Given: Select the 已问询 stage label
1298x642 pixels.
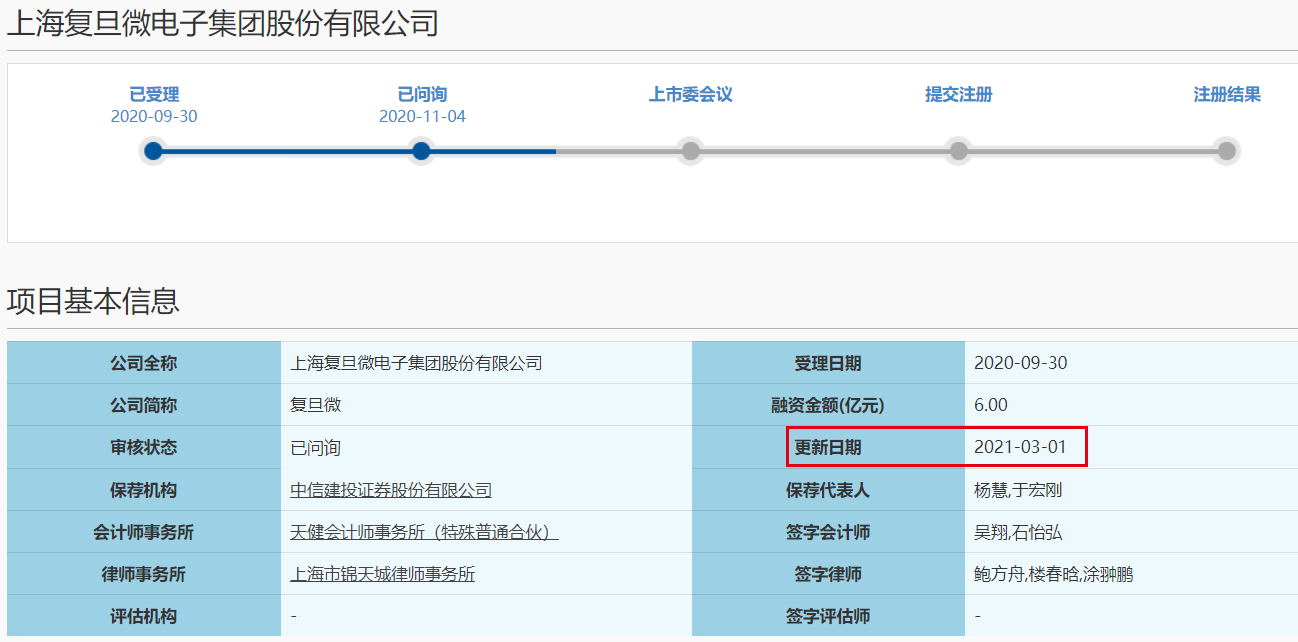Looking at the screenshot, I should click(x=422, y=95).
